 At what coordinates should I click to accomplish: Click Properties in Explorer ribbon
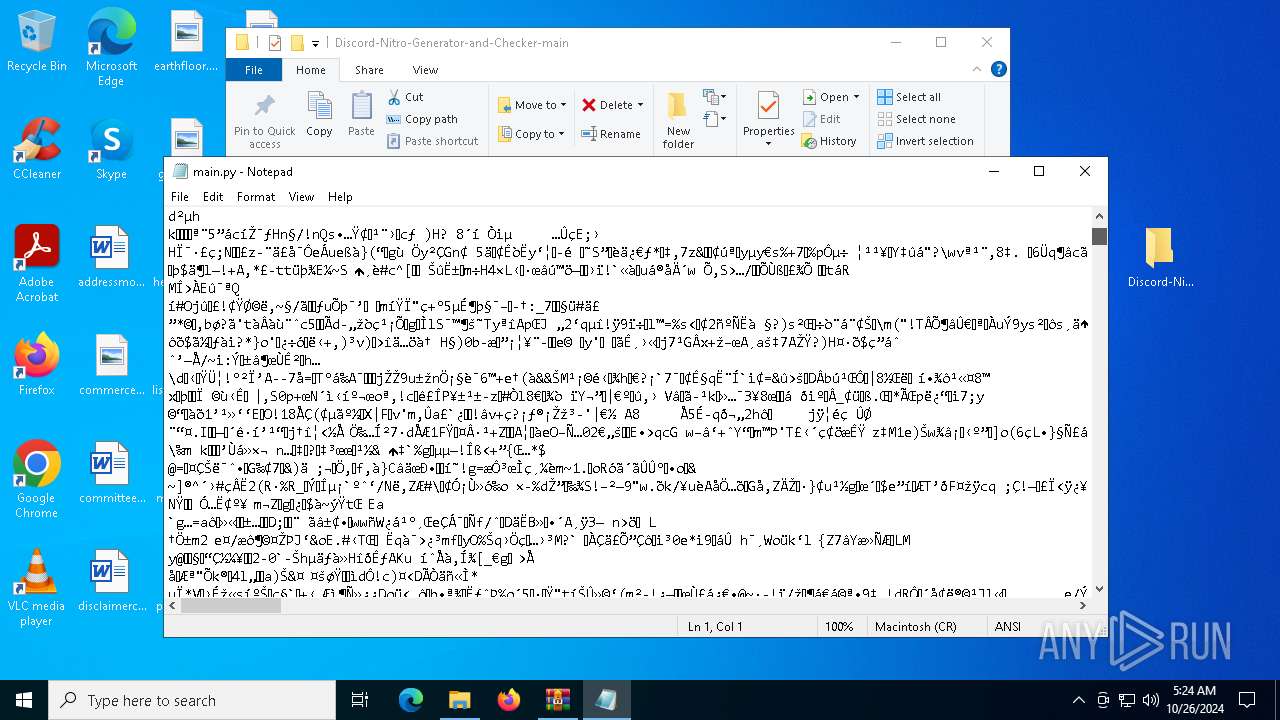[x=768, y=121]
